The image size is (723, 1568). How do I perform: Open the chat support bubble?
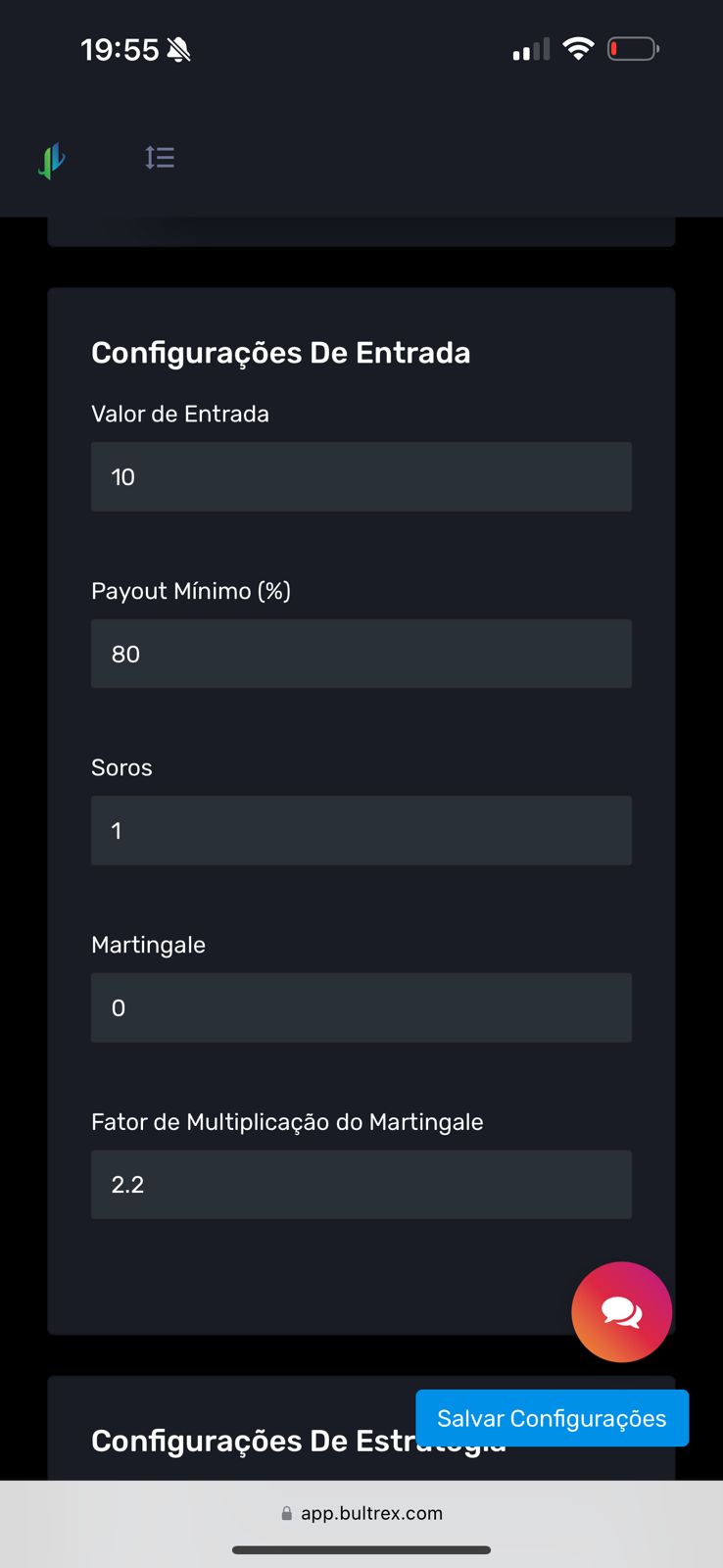621,1311
